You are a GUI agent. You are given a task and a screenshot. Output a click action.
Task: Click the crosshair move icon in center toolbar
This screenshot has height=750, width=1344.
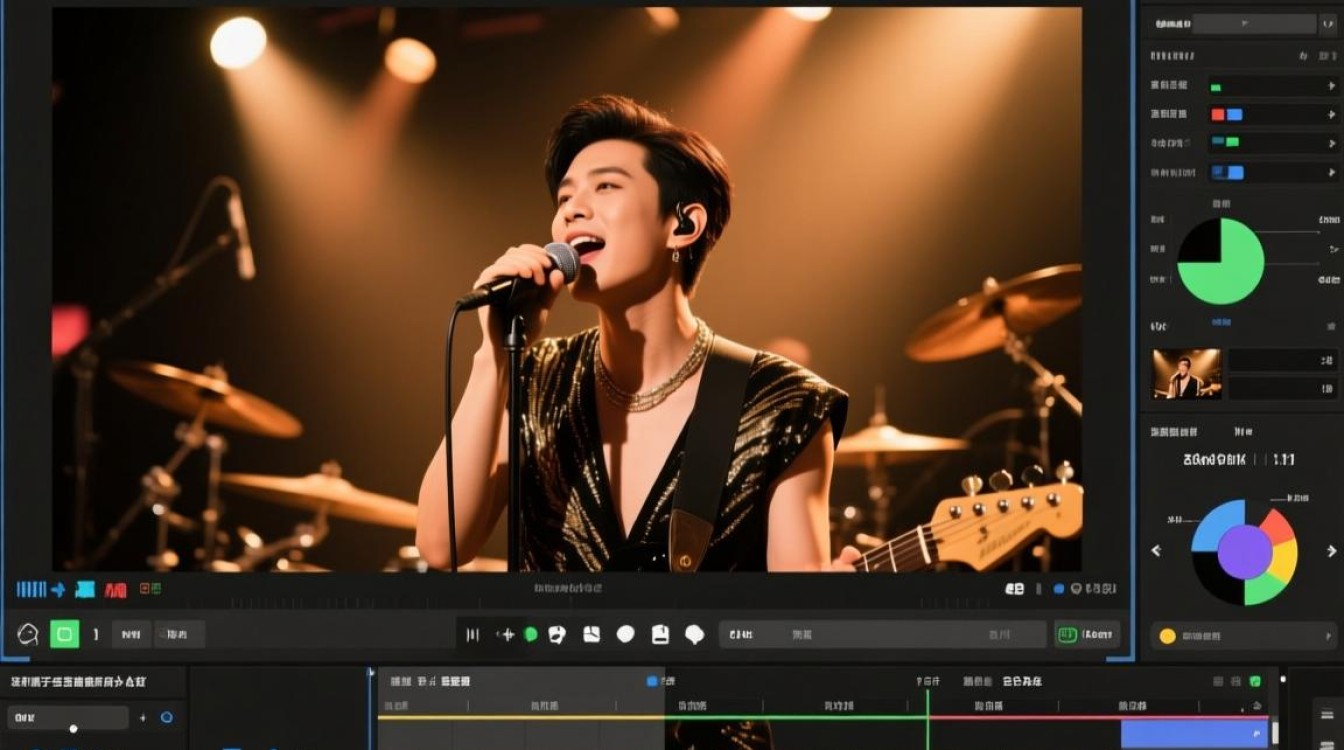click(x=506, y=634)
